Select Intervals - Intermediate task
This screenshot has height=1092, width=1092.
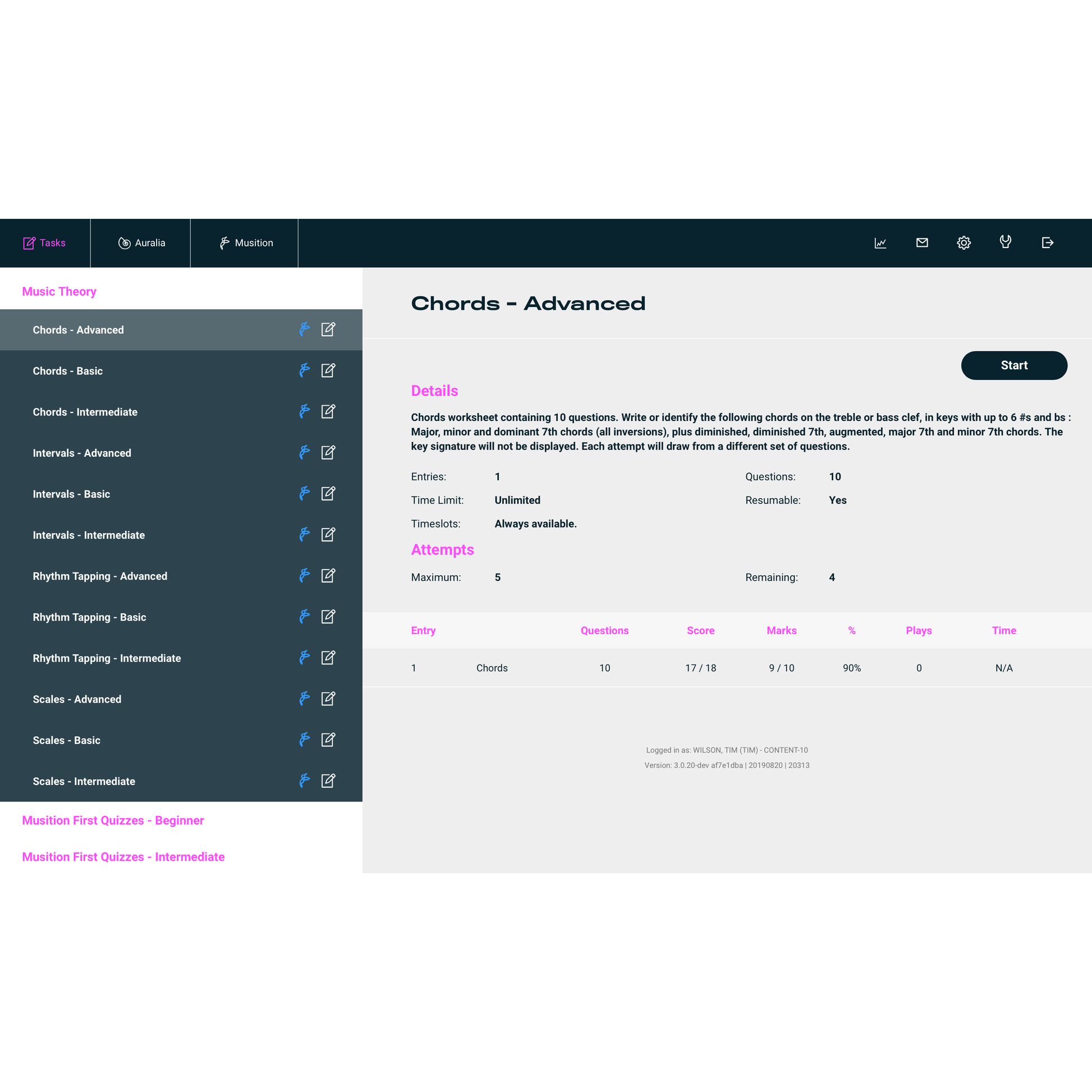tap(89, 535)
